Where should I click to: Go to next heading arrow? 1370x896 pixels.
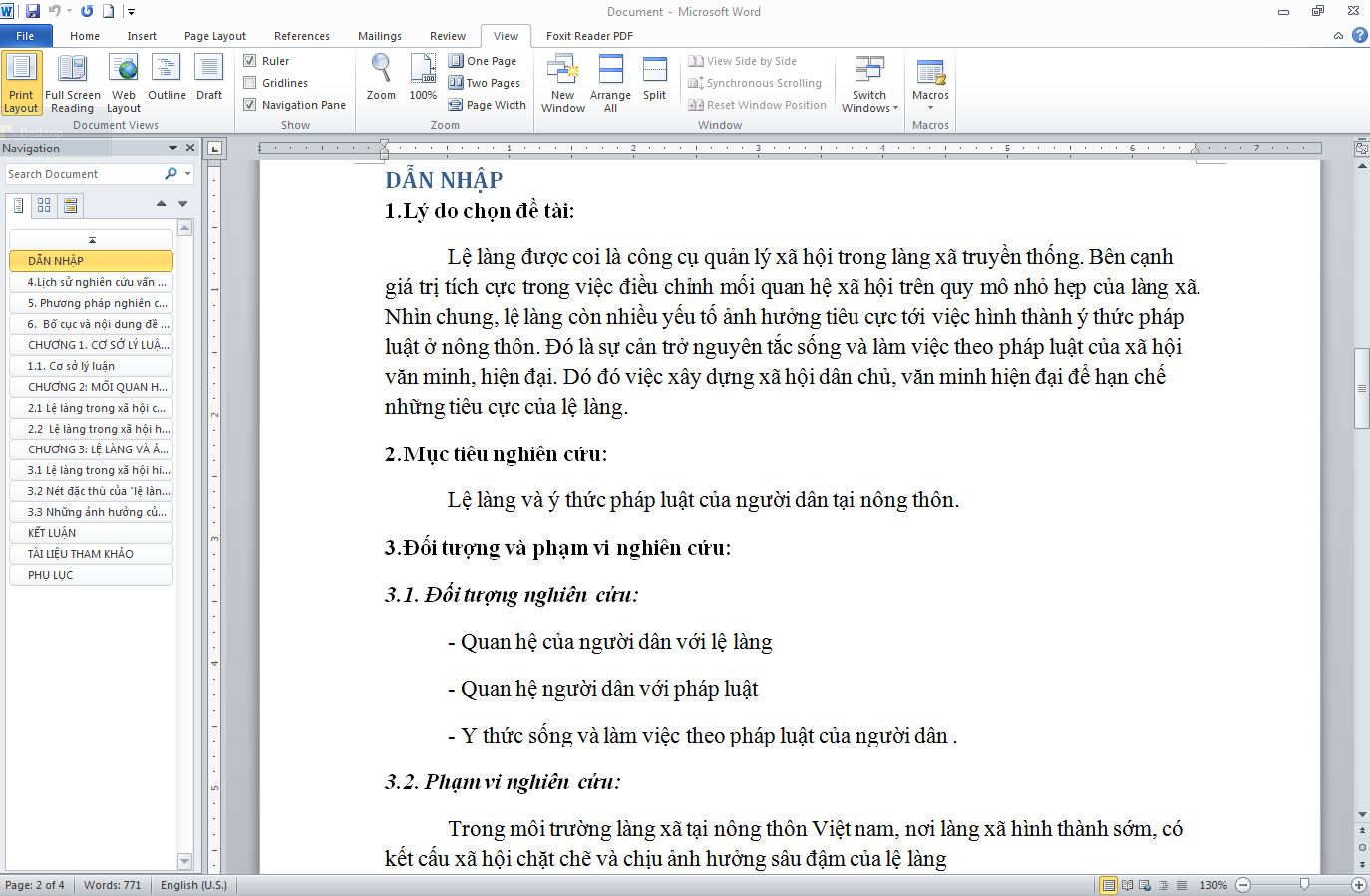[x=183, y=204]
